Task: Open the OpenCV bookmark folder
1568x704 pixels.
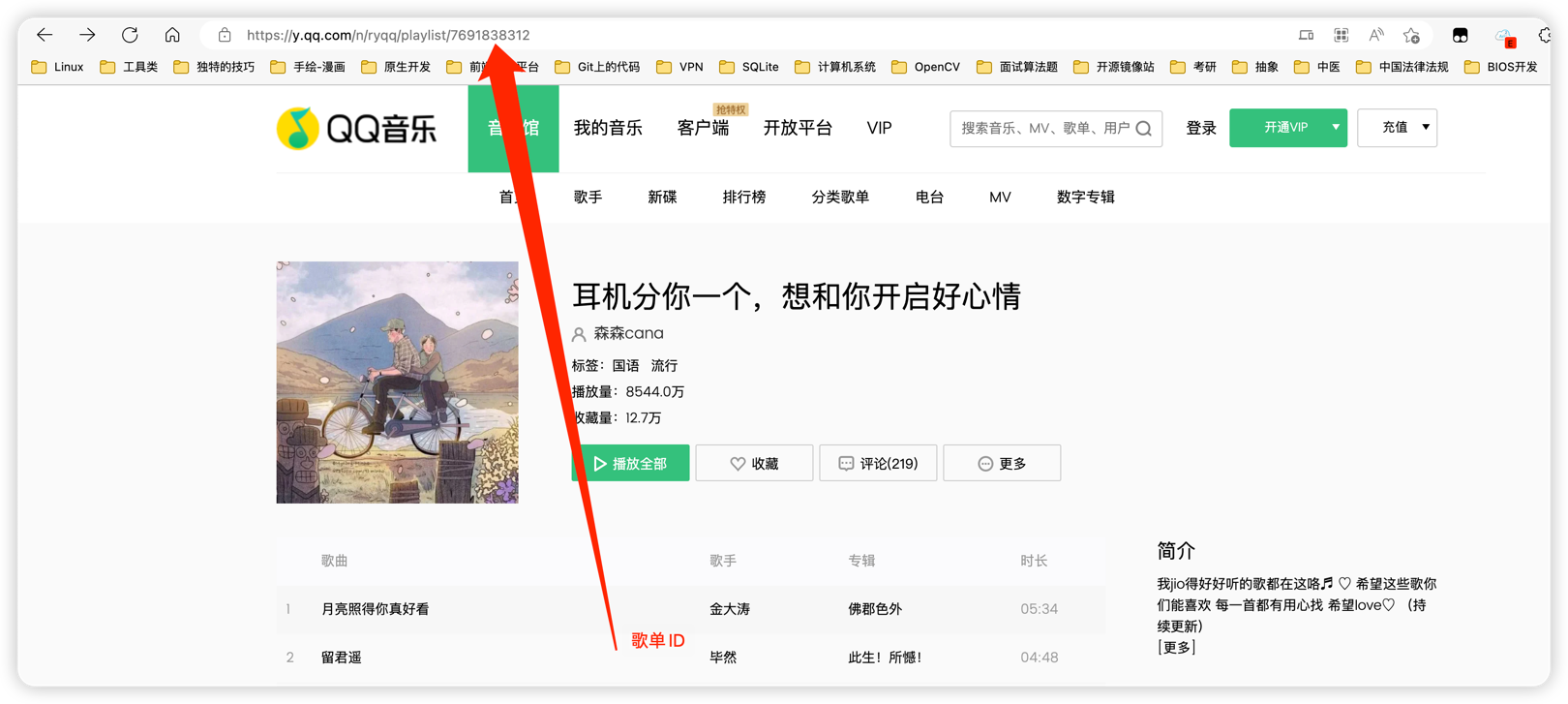Action: coord(925,67)
